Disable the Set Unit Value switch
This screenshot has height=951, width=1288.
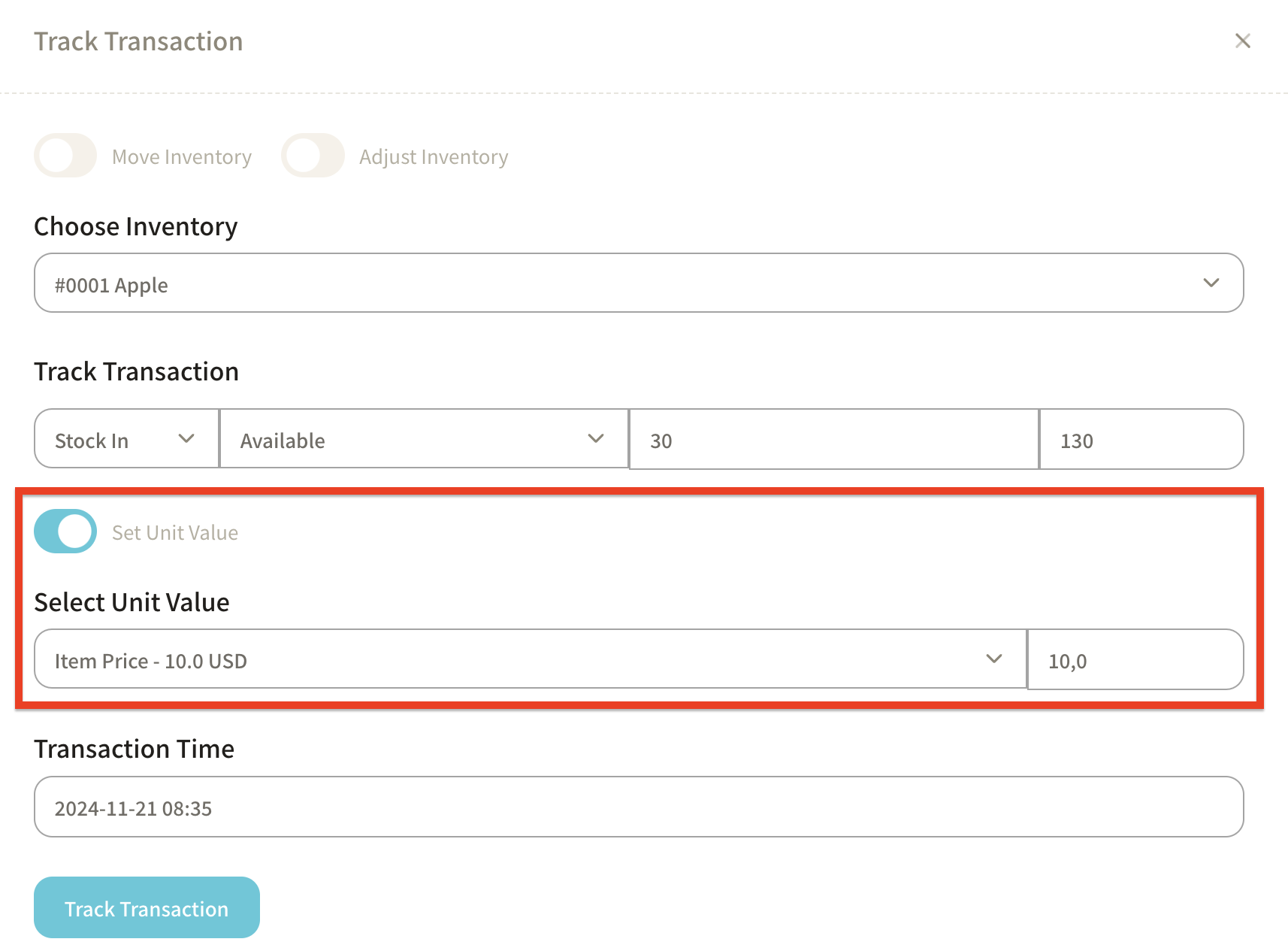(65, 532)
